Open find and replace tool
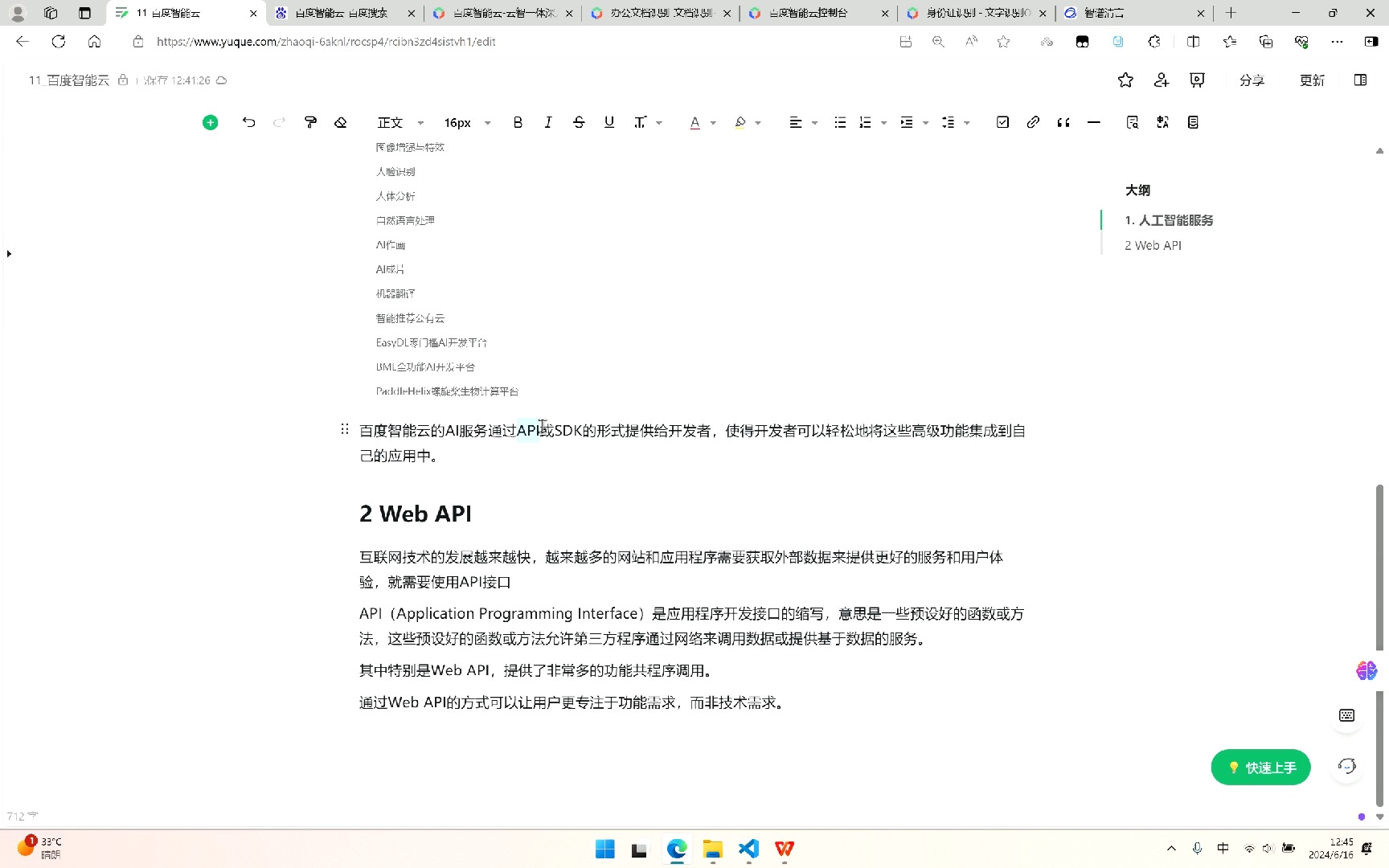 point(1133,122)
